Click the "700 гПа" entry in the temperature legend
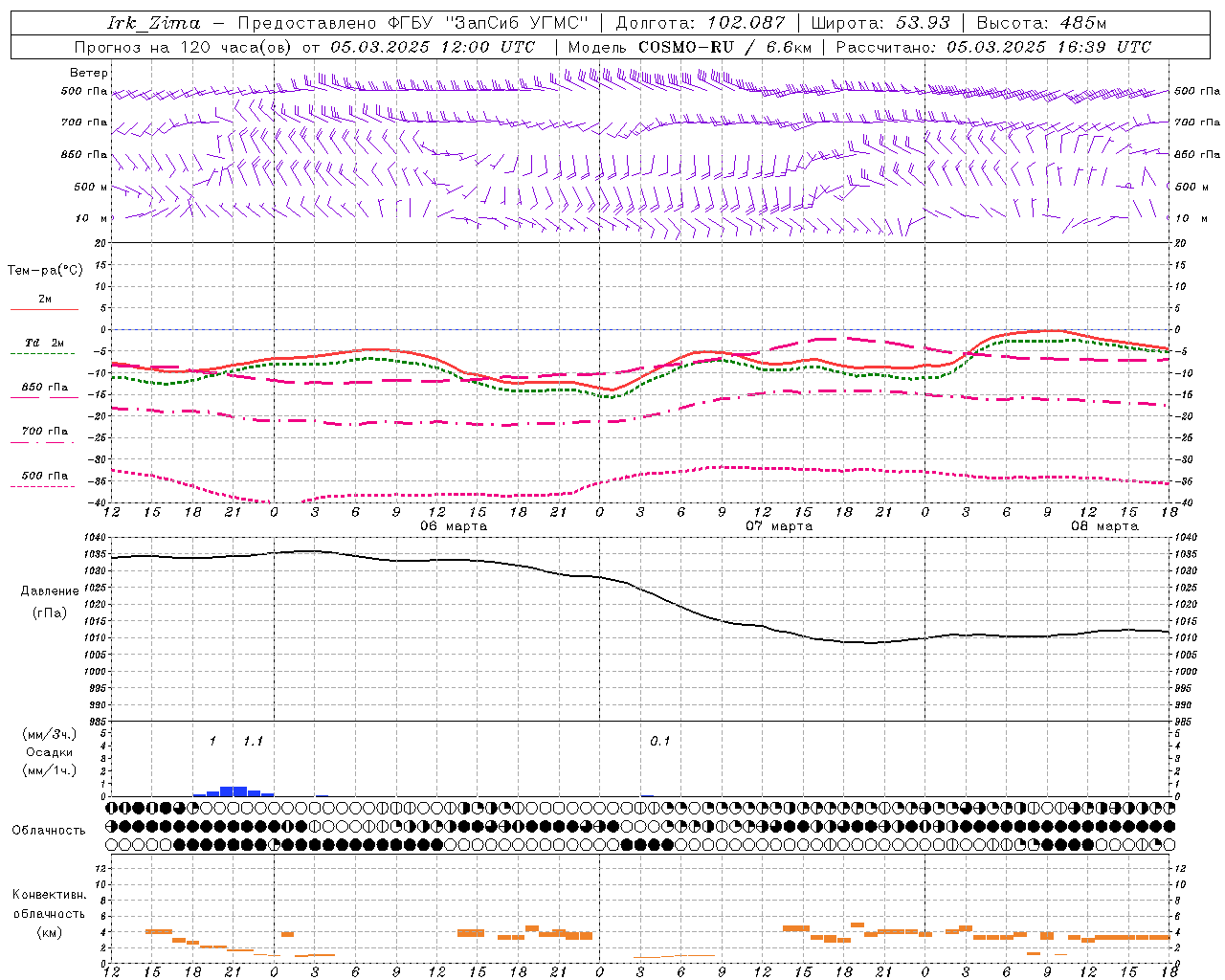 point(44,432)
